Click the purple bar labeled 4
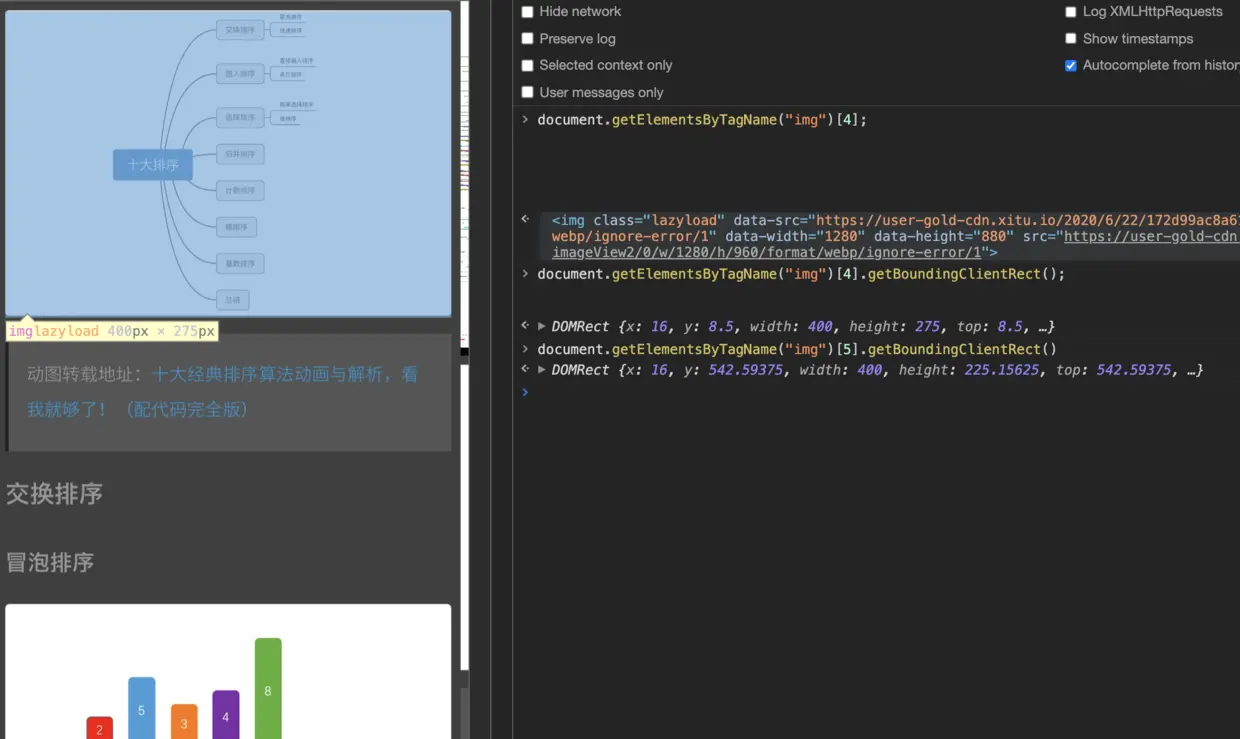1240x739 pixels. pos(226,715)
